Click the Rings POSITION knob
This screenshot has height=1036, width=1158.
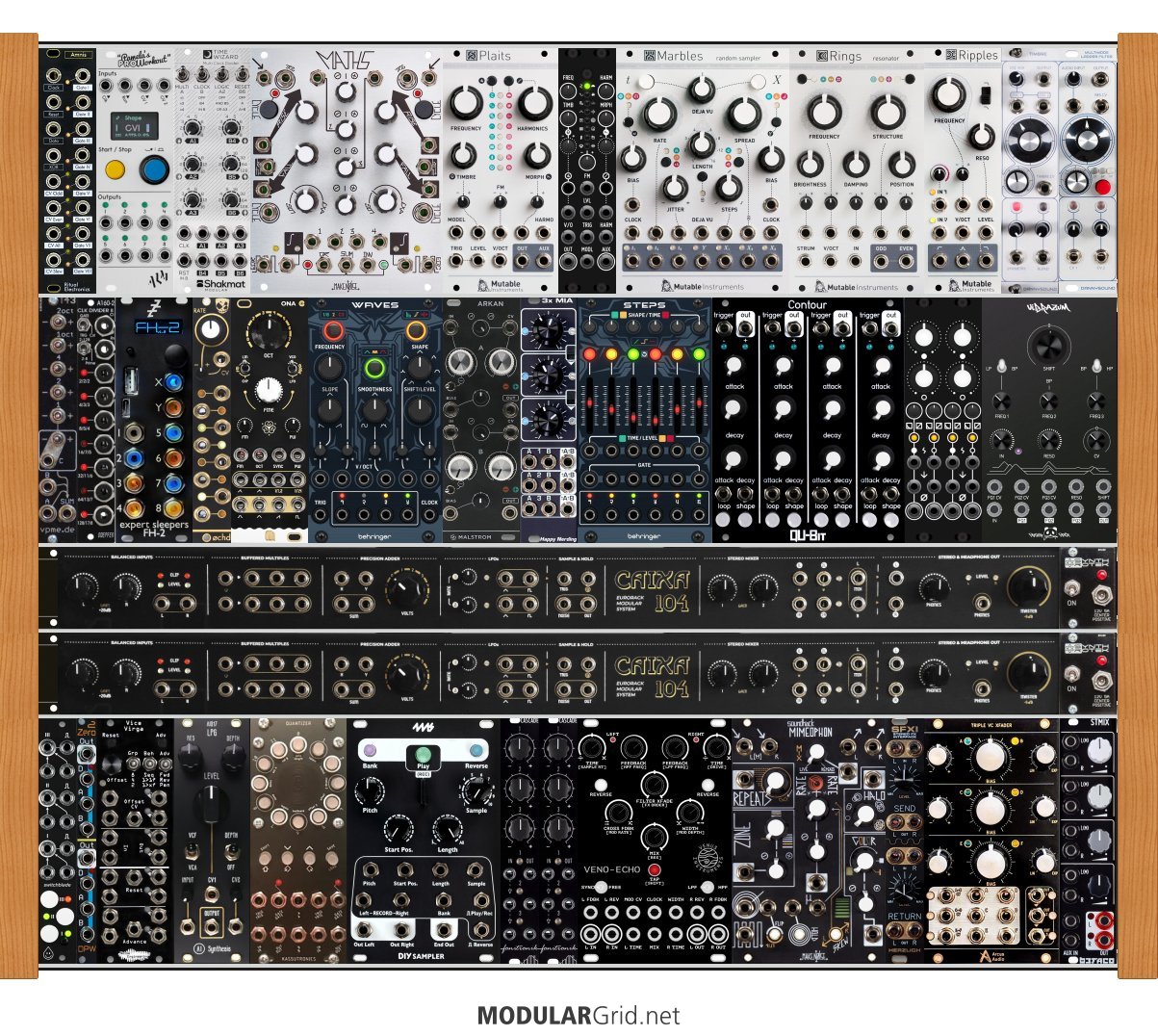point(902,164)
